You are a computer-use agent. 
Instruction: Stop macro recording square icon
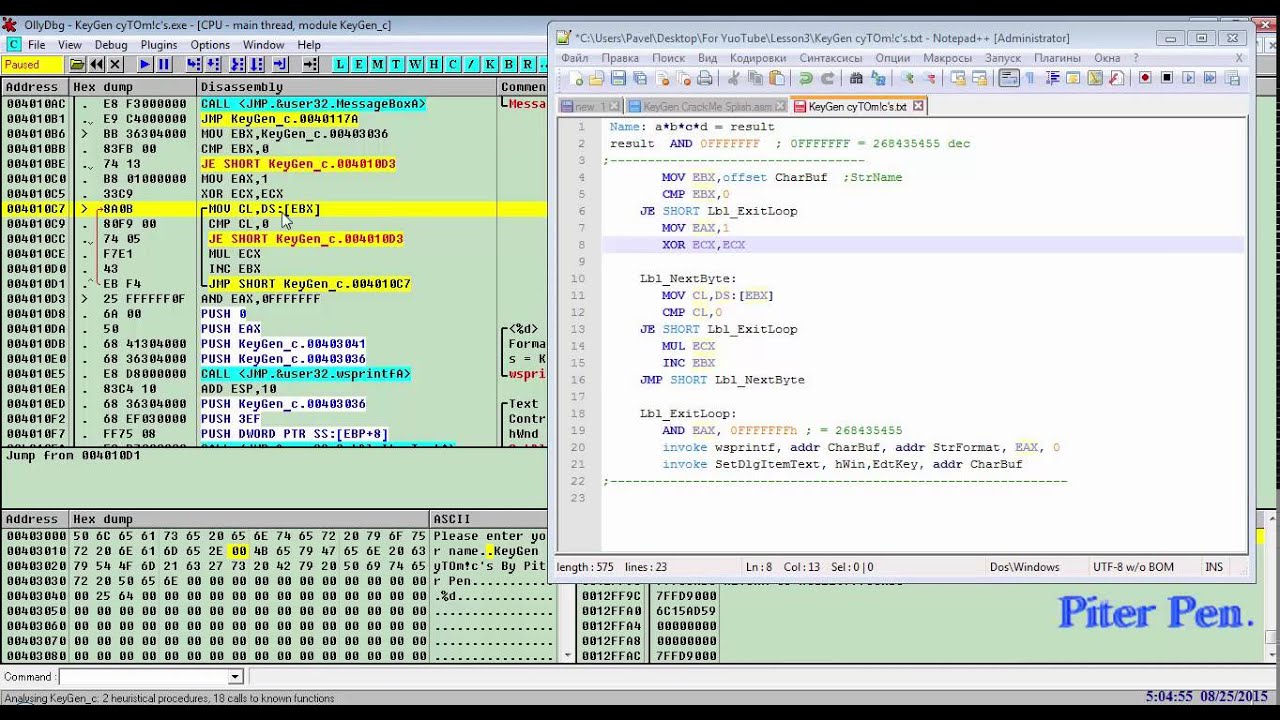pyautogui.click(x=1167, y=78)
